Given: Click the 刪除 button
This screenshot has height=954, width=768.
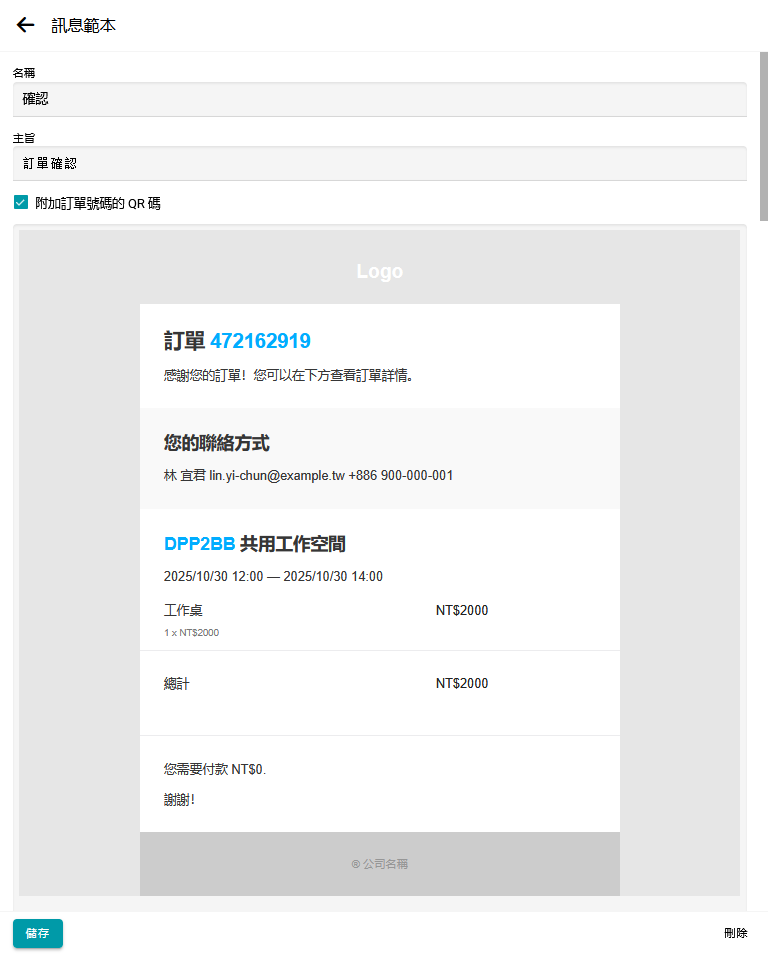Looking at the screenshot, I should click(x=735, y=933).
